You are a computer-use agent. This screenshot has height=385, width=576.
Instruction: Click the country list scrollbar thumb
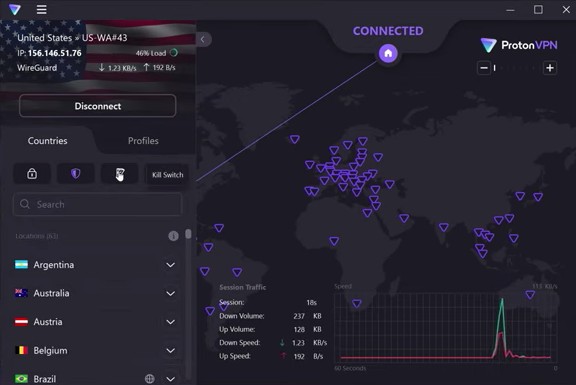188,234
